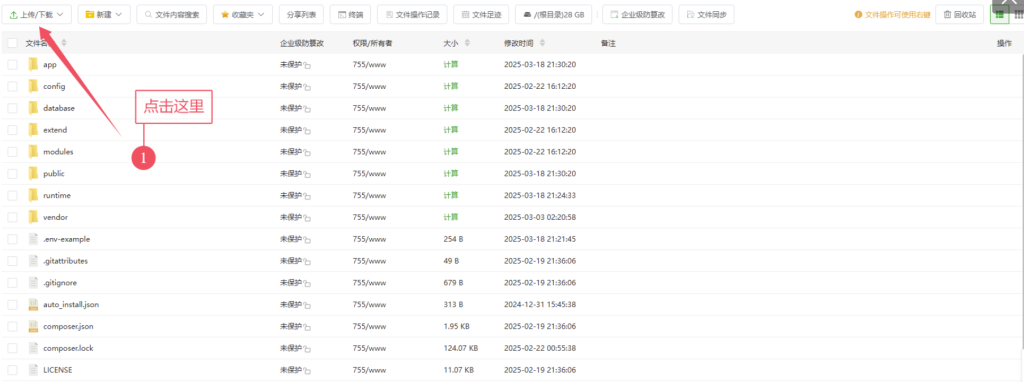
Task: View 文件操作记录 log
Action: pos(412,14)
